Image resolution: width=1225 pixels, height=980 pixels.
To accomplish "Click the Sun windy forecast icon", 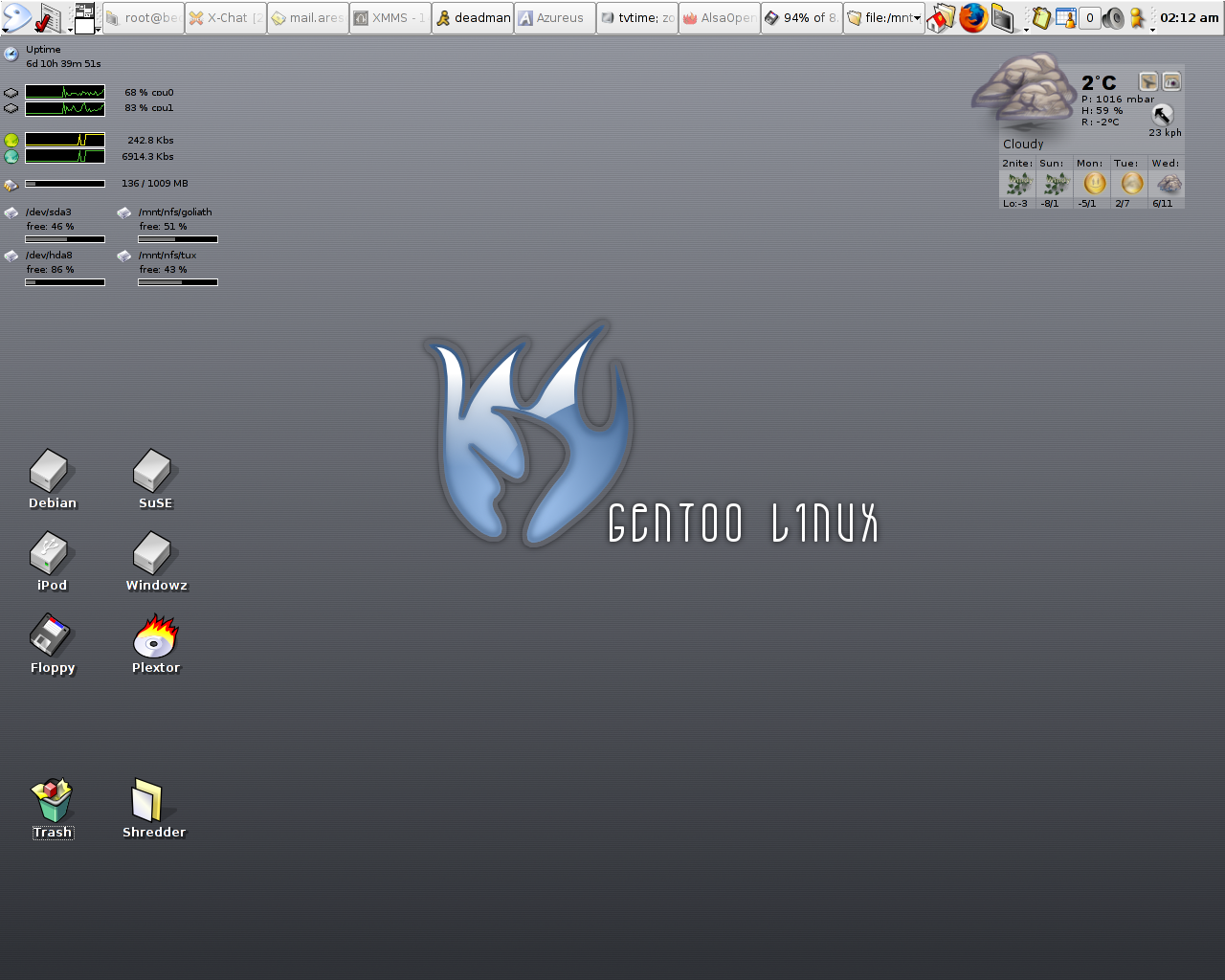I will pos(1056,184).
